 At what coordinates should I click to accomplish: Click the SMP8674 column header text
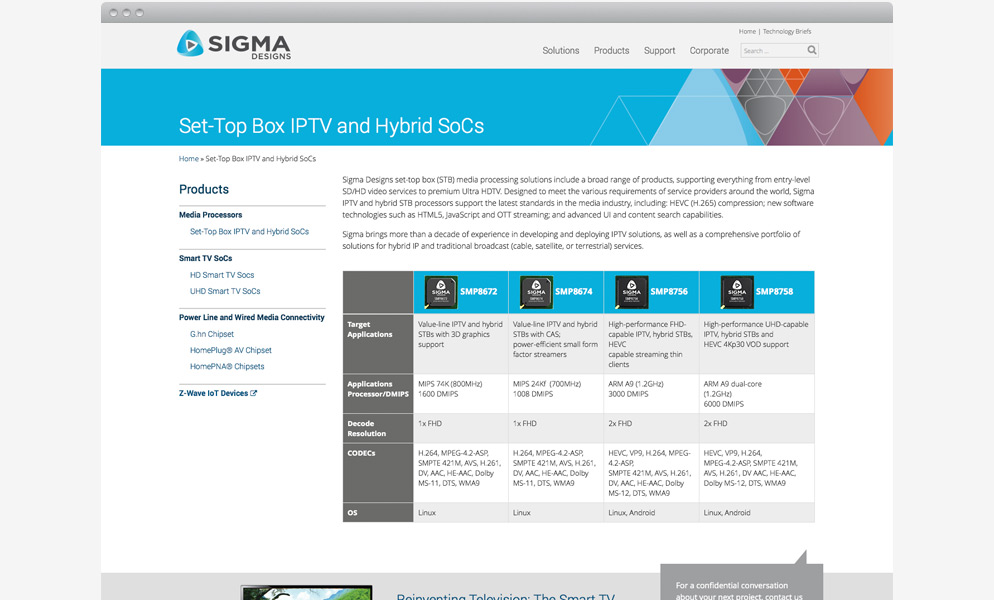(x=574, y=292)
